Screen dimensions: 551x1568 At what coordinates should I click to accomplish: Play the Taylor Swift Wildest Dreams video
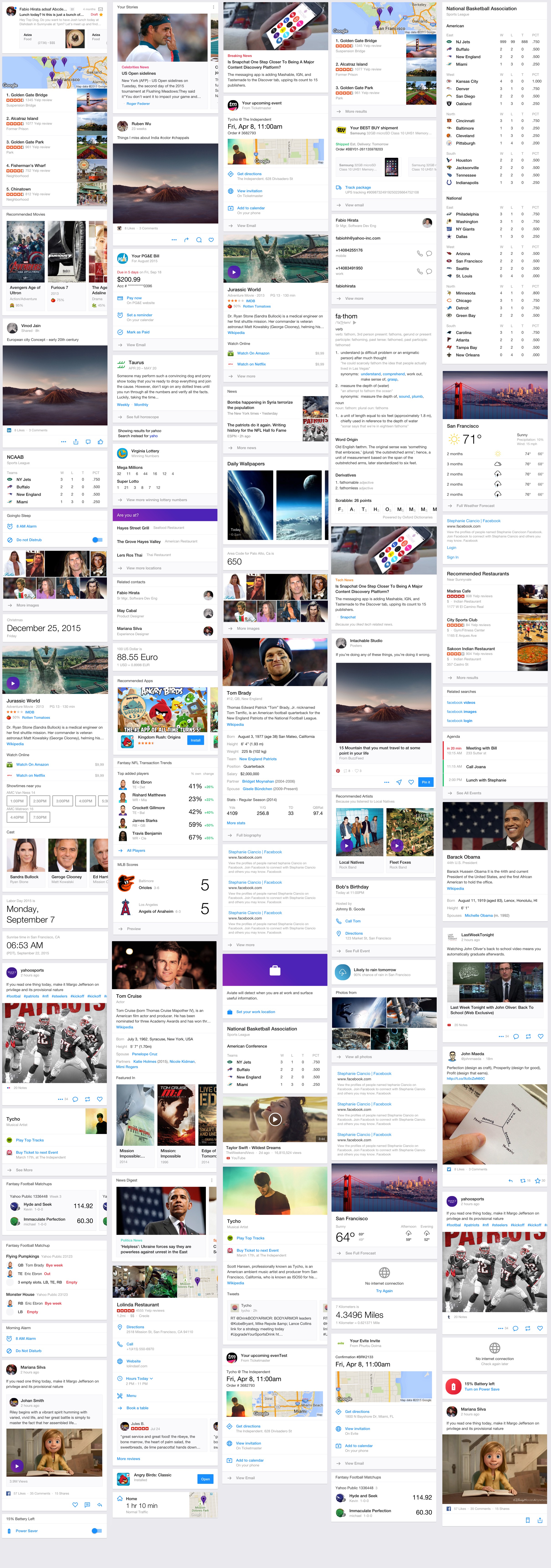(275, 1119)
